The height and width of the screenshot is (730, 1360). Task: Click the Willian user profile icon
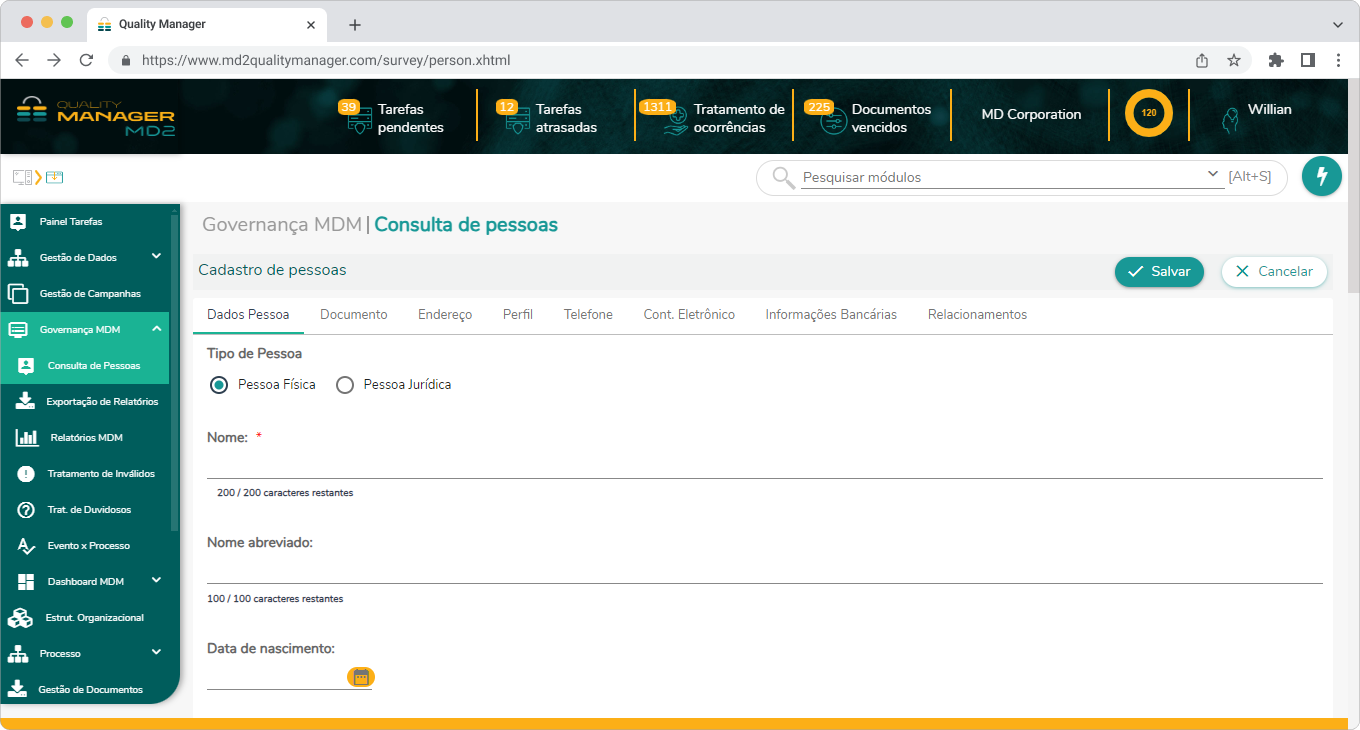click(x=1230, y=120)
